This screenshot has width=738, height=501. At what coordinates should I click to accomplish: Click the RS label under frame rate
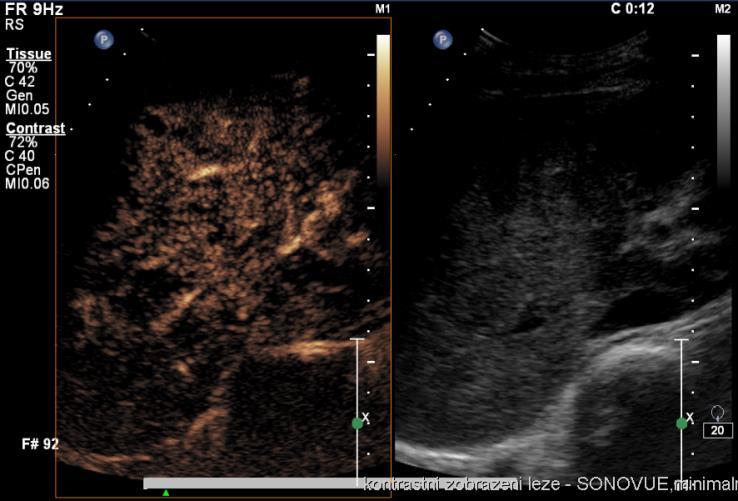coord(14,24)
